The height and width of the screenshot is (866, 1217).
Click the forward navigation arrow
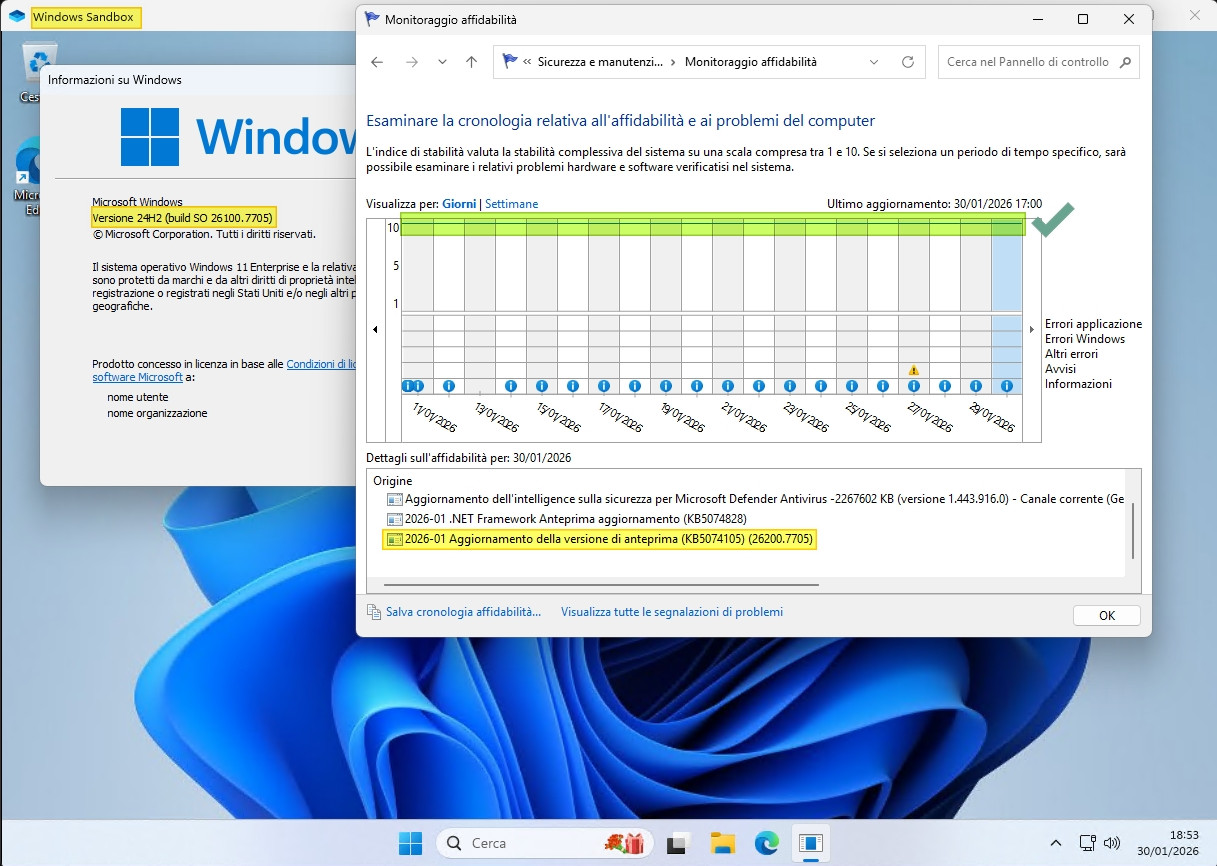(411, 62)
